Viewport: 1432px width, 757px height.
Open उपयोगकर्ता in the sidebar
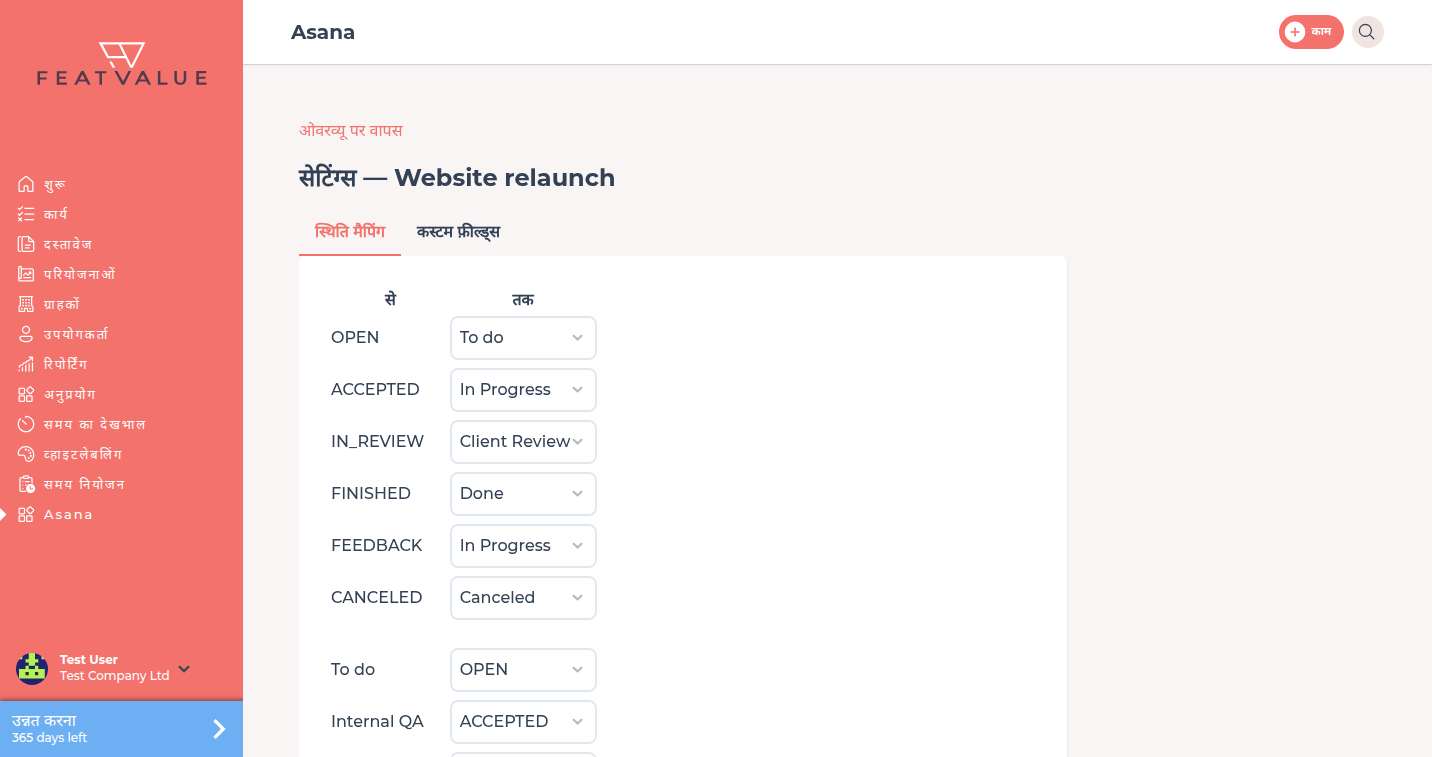point(76,334)
